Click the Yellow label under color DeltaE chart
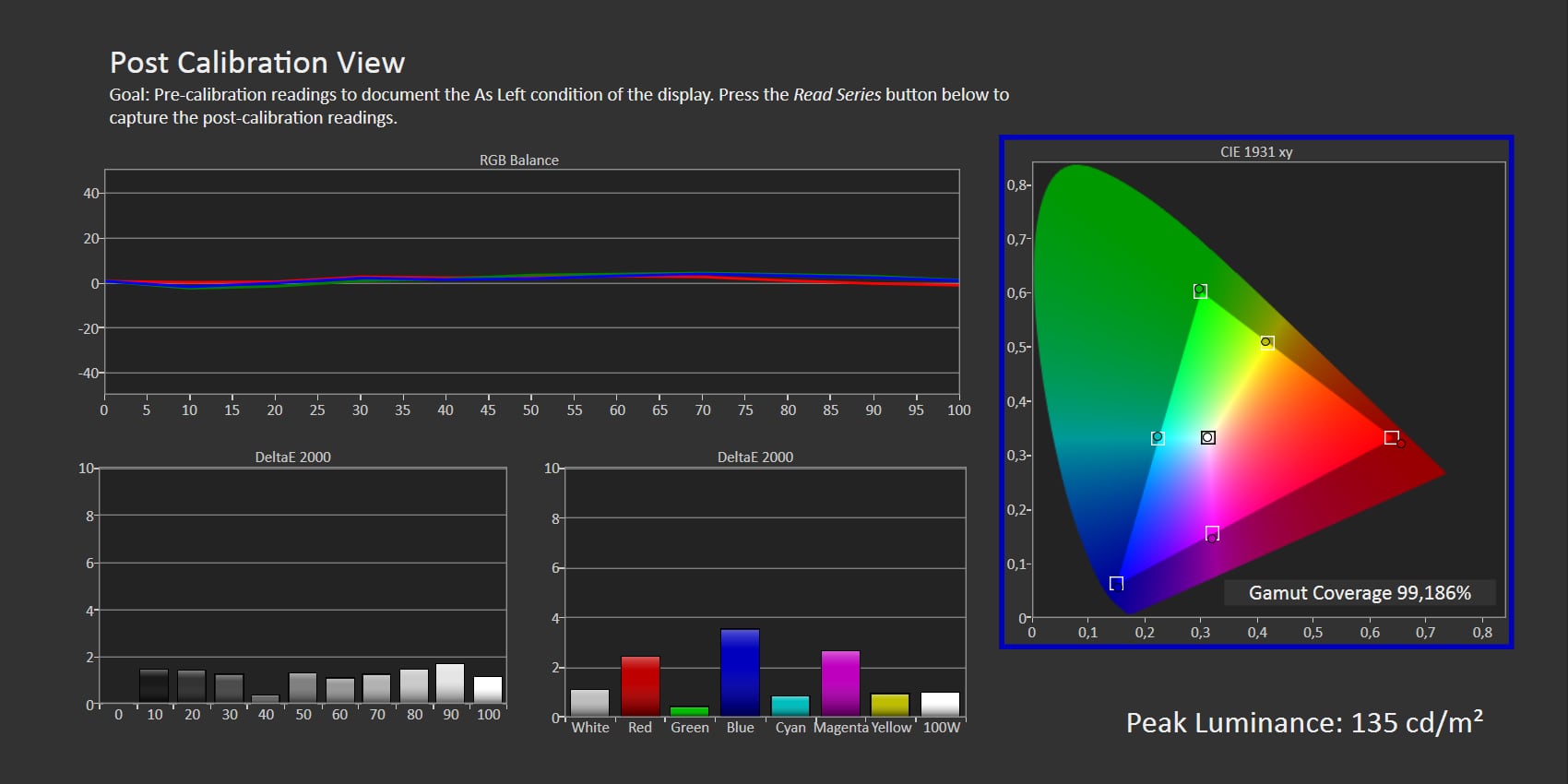This screenshot has width=1568, height=784. (x=891, y=727)
